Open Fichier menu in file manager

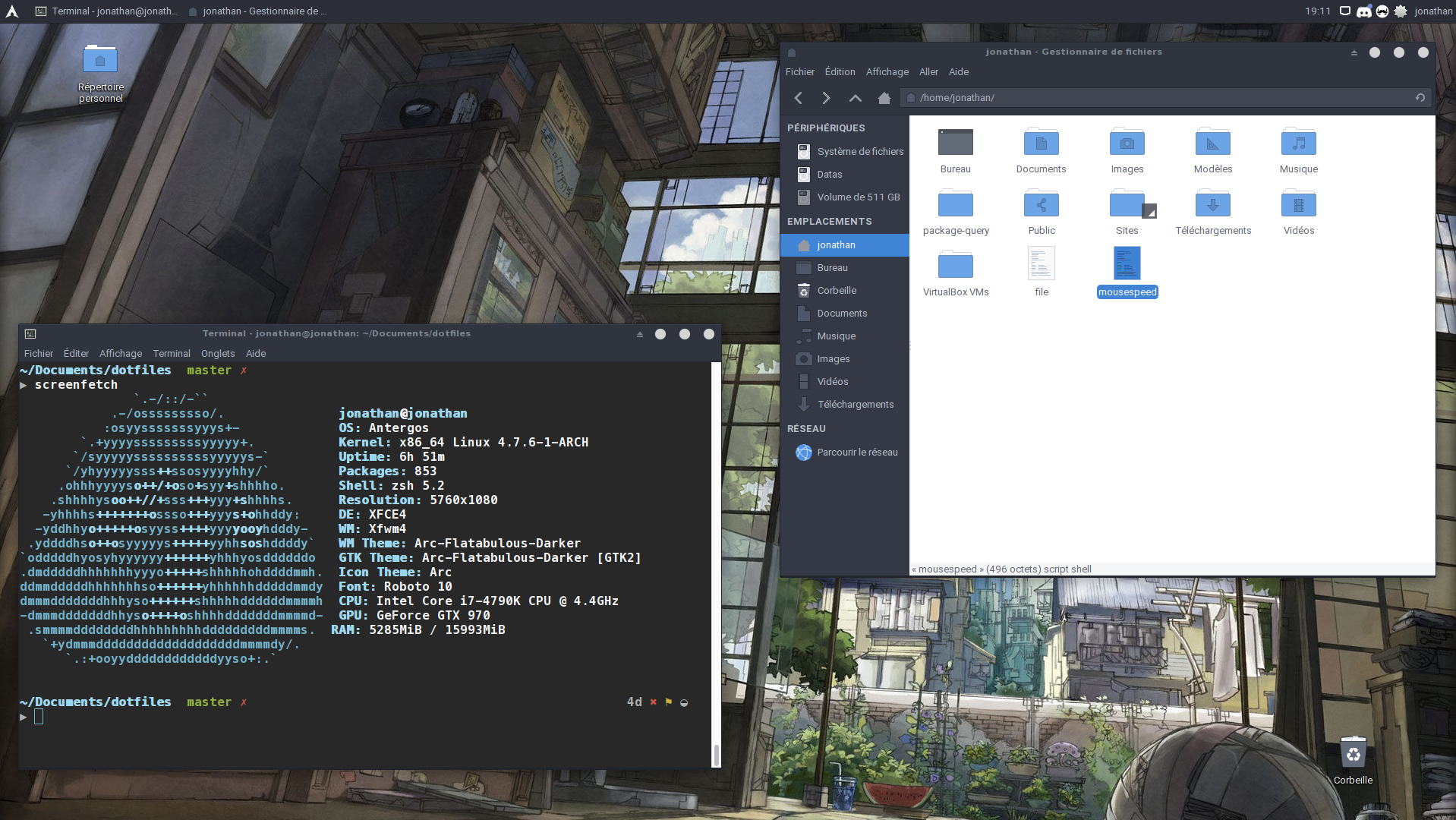click(x=799, y=72)
